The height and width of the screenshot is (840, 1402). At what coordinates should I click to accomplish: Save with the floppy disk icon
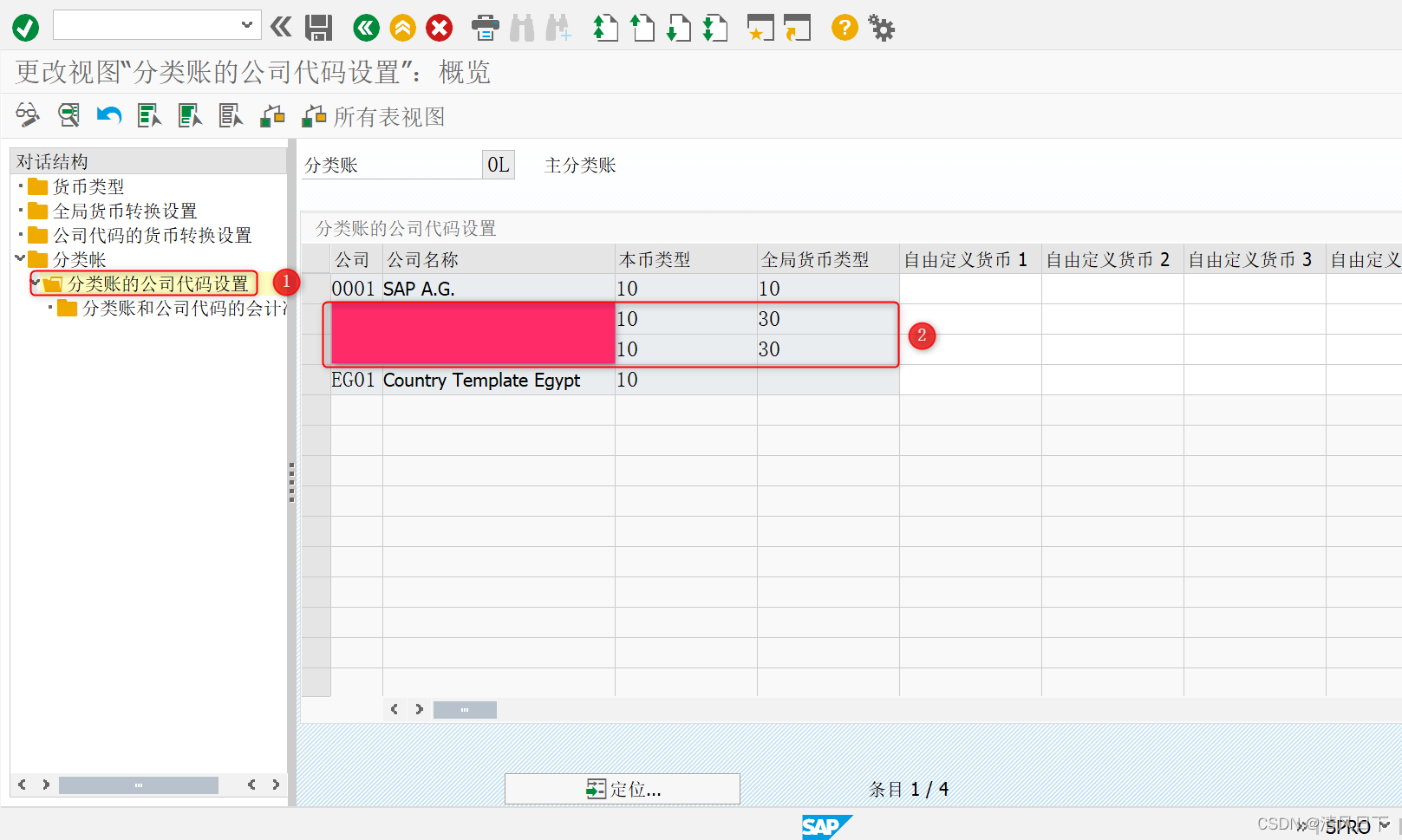pos(319,28)
